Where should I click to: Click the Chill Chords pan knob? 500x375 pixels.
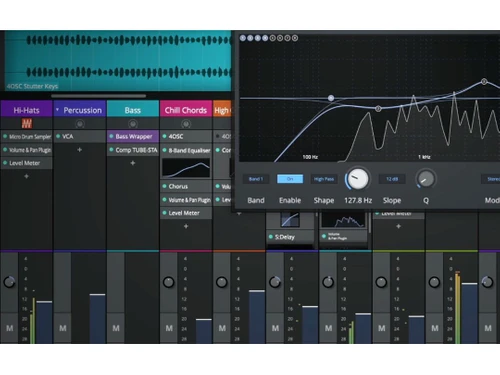[169, 282]
